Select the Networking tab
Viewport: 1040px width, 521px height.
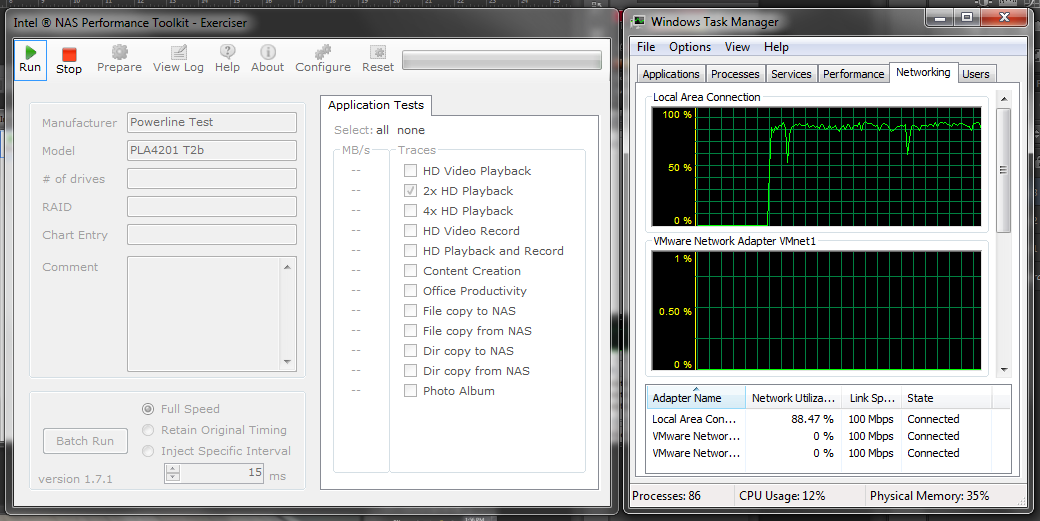pyautogui.click(x=923, y=72)
